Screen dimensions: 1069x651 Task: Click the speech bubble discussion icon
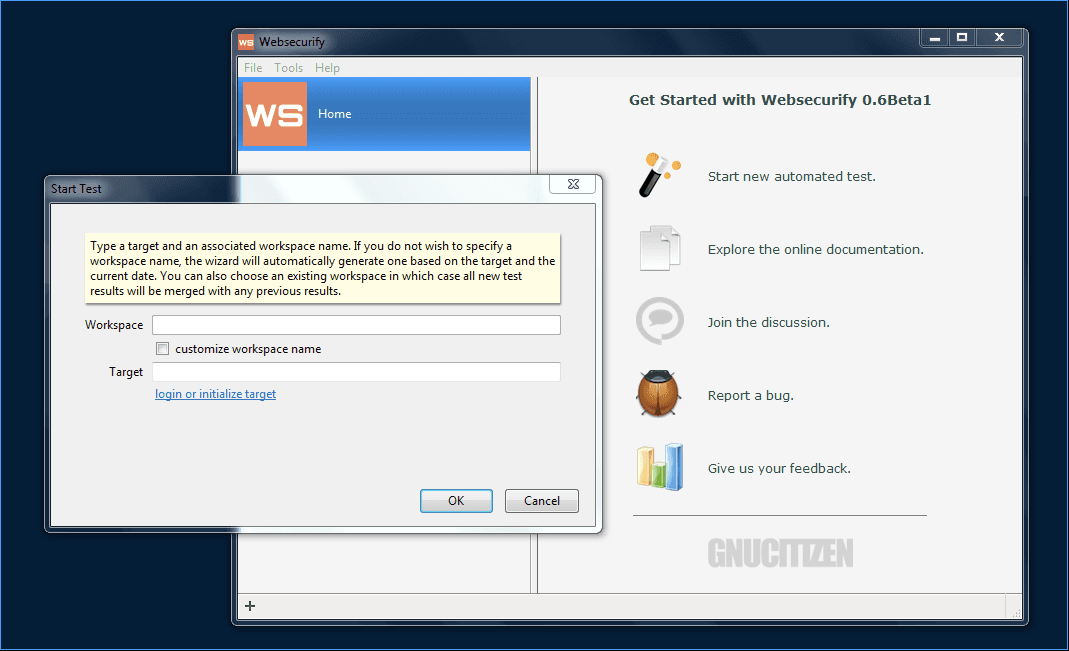click(x=659, y=321)
